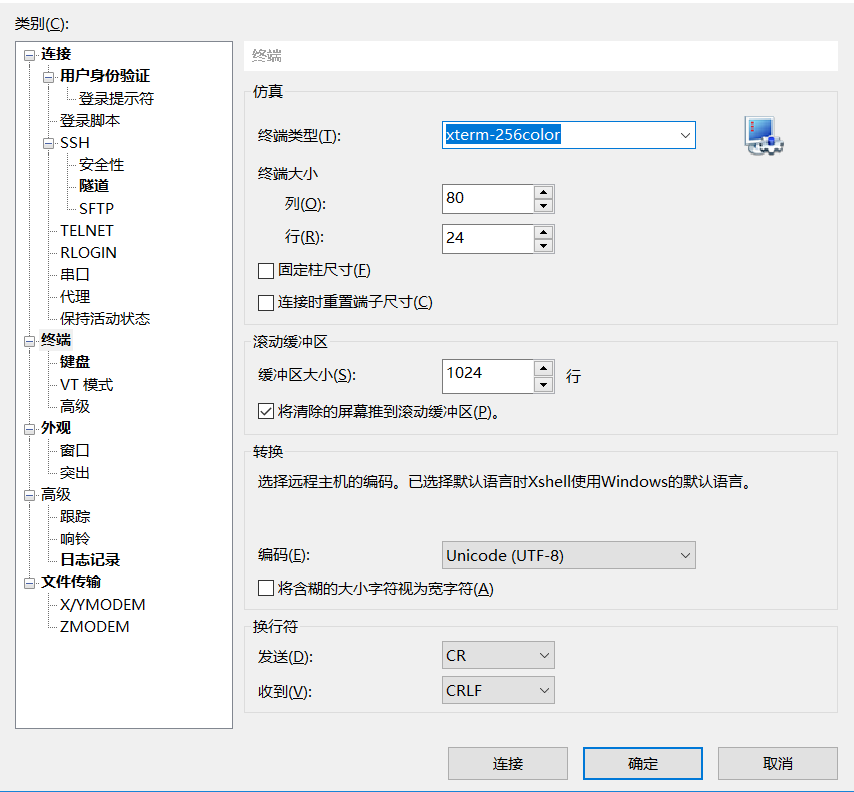
Task: Uncheck 将清除的屏幕推到滚动缓冲区 option
Action: tap(266, 411)
